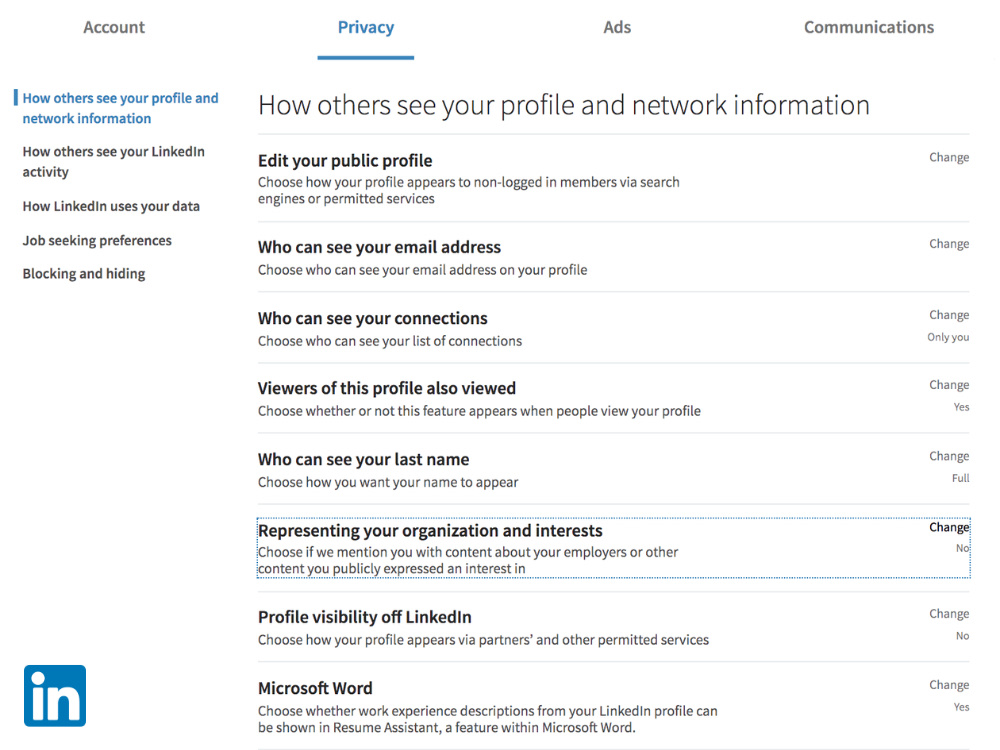Screen dimensions: 1000x750
Task: Go to Blocking and hiding section
Action: click(84, 274)
